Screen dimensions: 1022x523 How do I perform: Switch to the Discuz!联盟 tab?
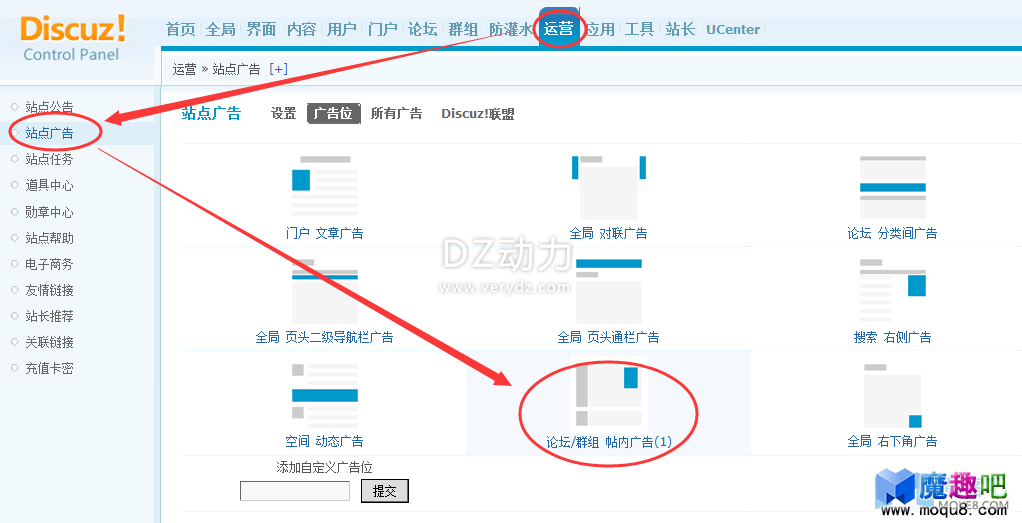(x=478, y=113)
